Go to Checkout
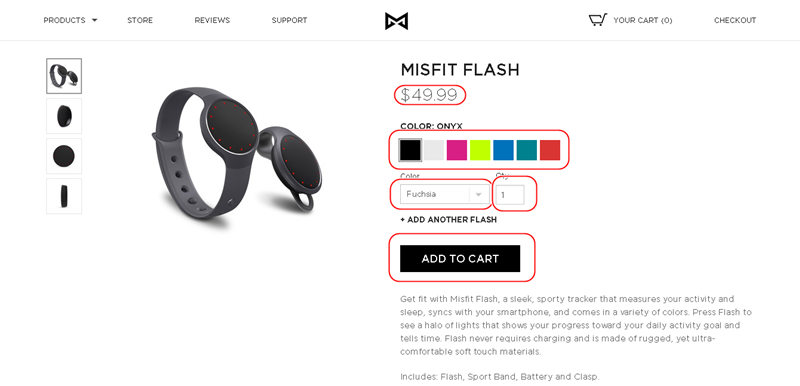 click(735, 20)
